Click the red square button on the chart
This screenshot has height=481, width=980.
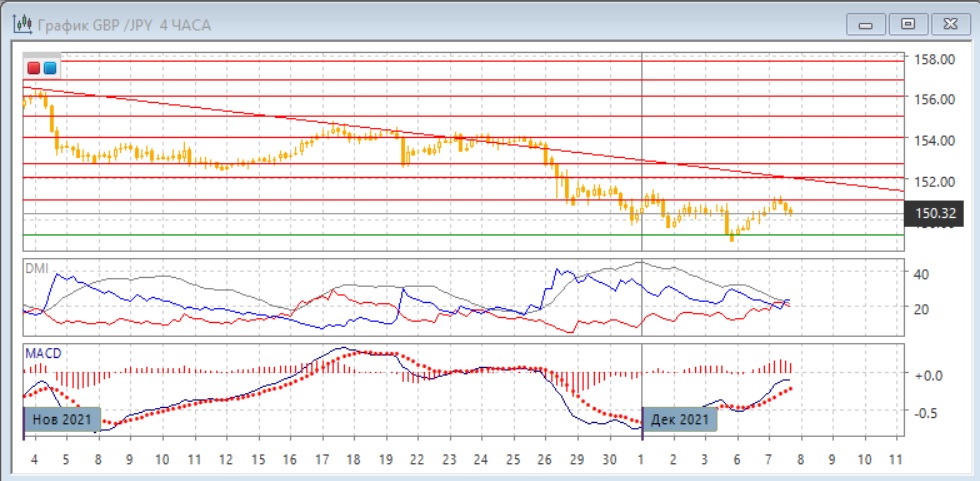[x=34, y=68]
